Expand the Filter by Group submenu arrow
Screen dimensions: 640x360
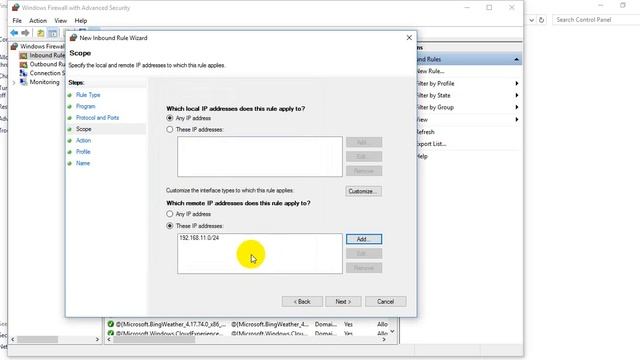517,107
